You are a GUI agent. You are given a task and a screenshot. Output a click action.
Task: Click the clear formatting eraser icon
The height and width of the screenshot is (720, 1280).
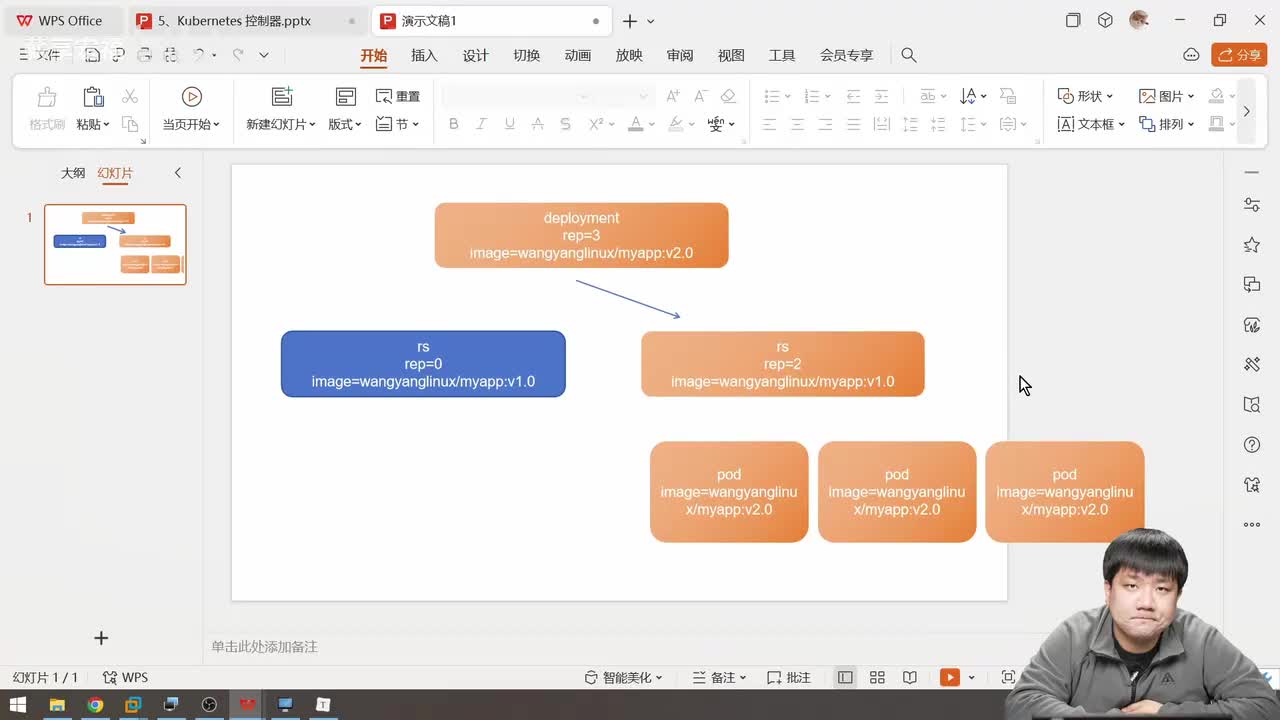728,96
